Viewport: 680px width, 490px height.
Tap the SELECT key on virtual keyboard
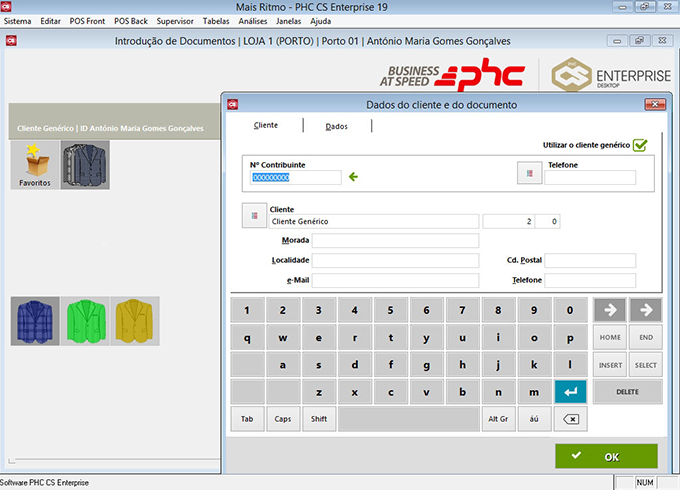(646, 365)
